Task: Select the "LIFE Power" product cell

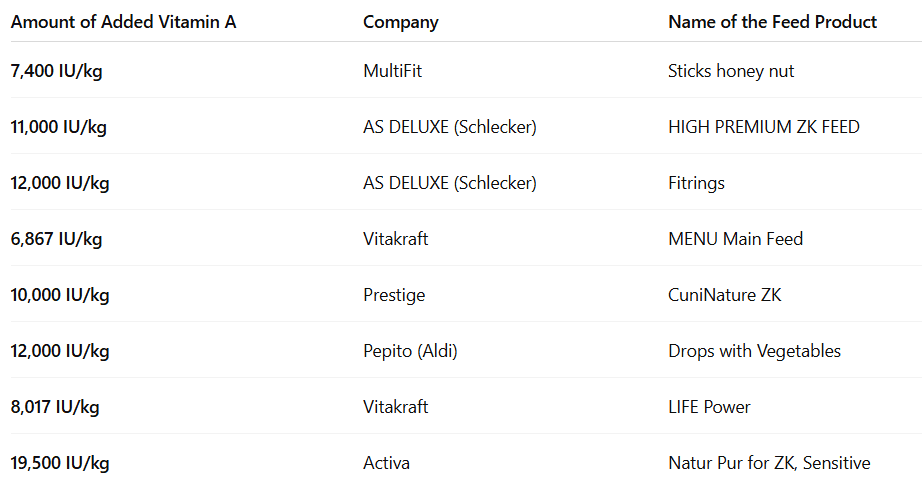Action: tap(709, 407)
